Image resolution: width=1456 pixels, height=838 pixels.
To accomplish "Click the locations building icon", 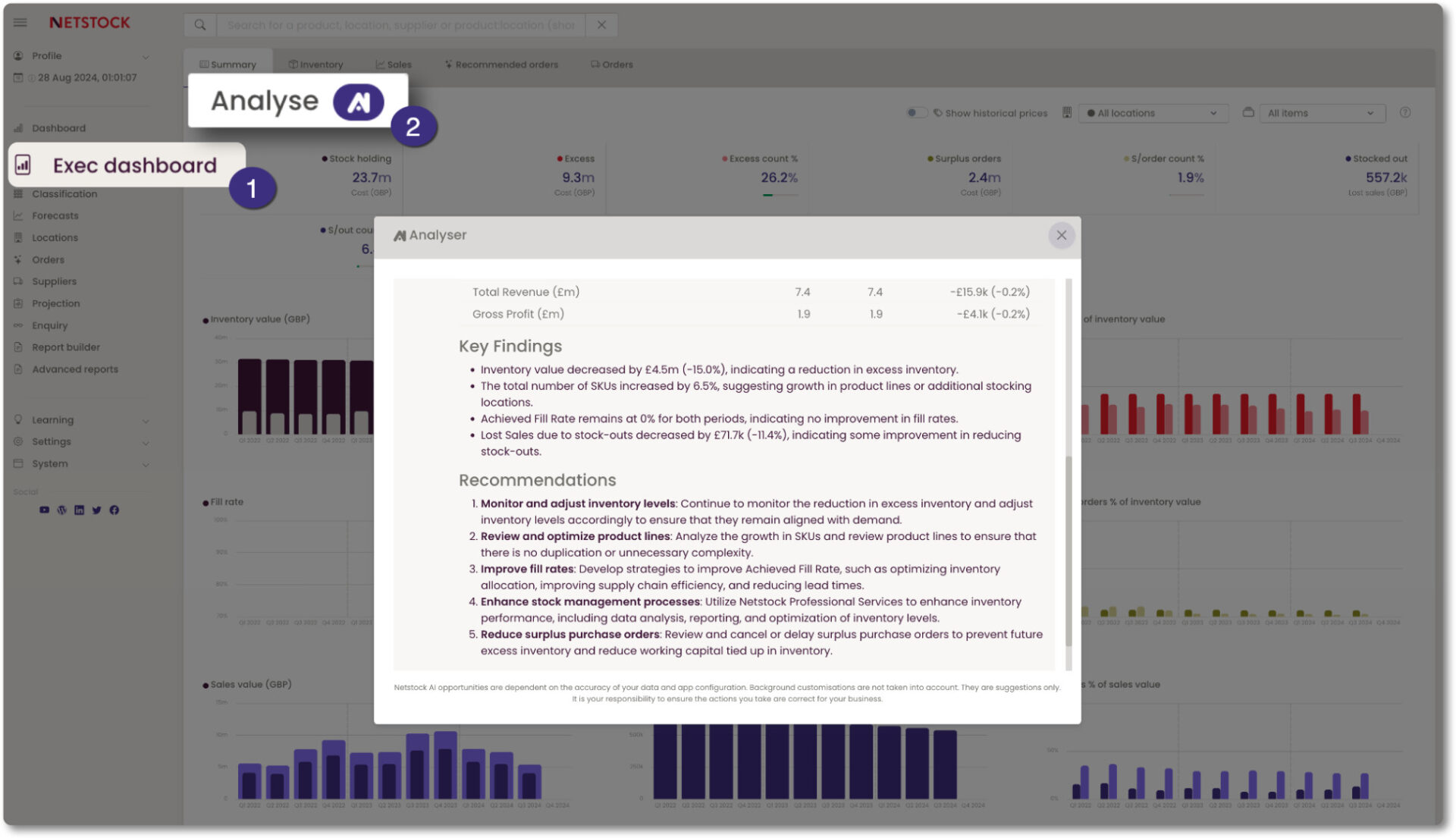I will (x=1067, y=112).
